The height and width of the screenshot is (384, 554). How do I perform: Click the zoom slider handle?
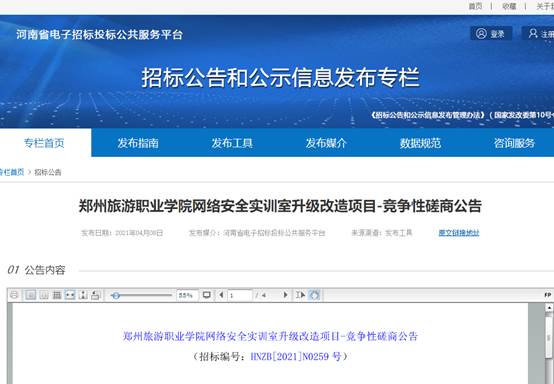click(x=115, y=295)
